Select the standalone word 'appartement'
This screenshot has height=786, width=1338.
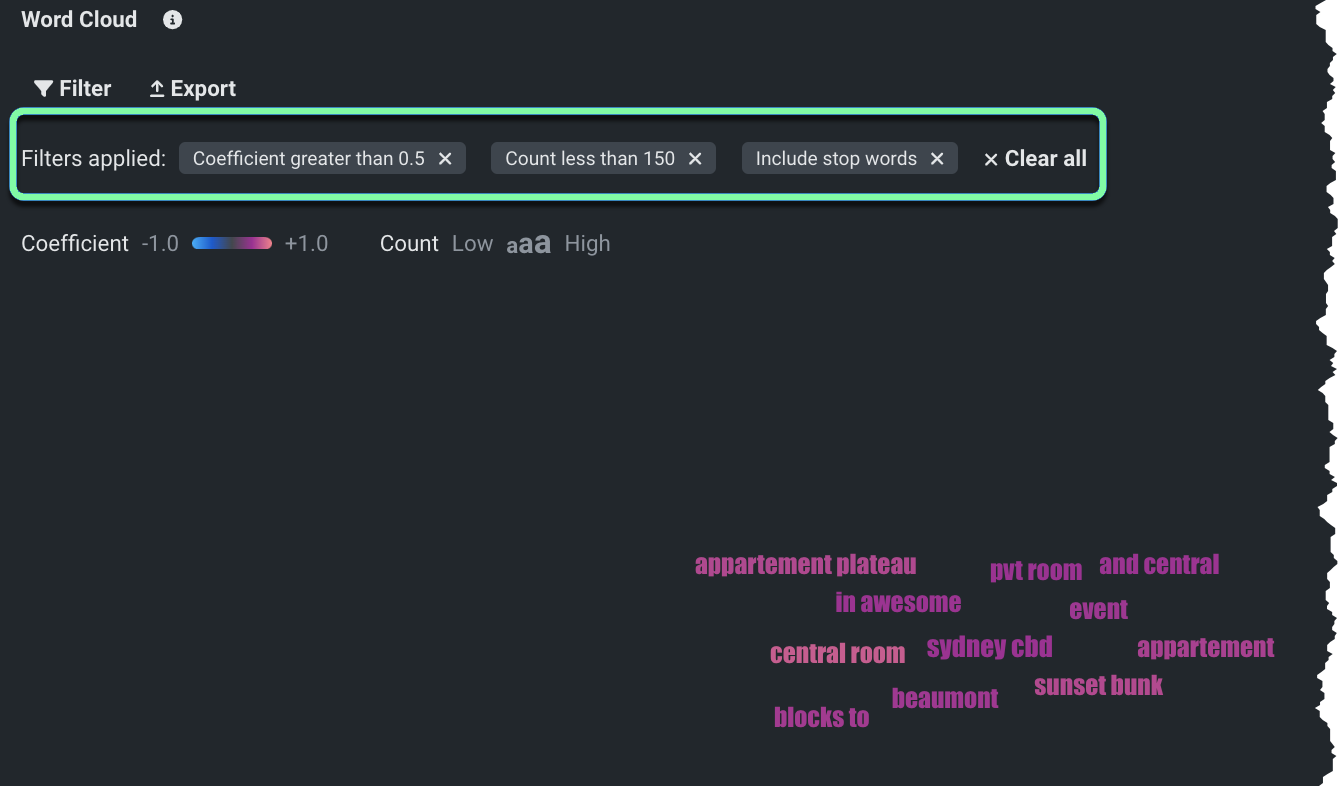[1205, 648]
